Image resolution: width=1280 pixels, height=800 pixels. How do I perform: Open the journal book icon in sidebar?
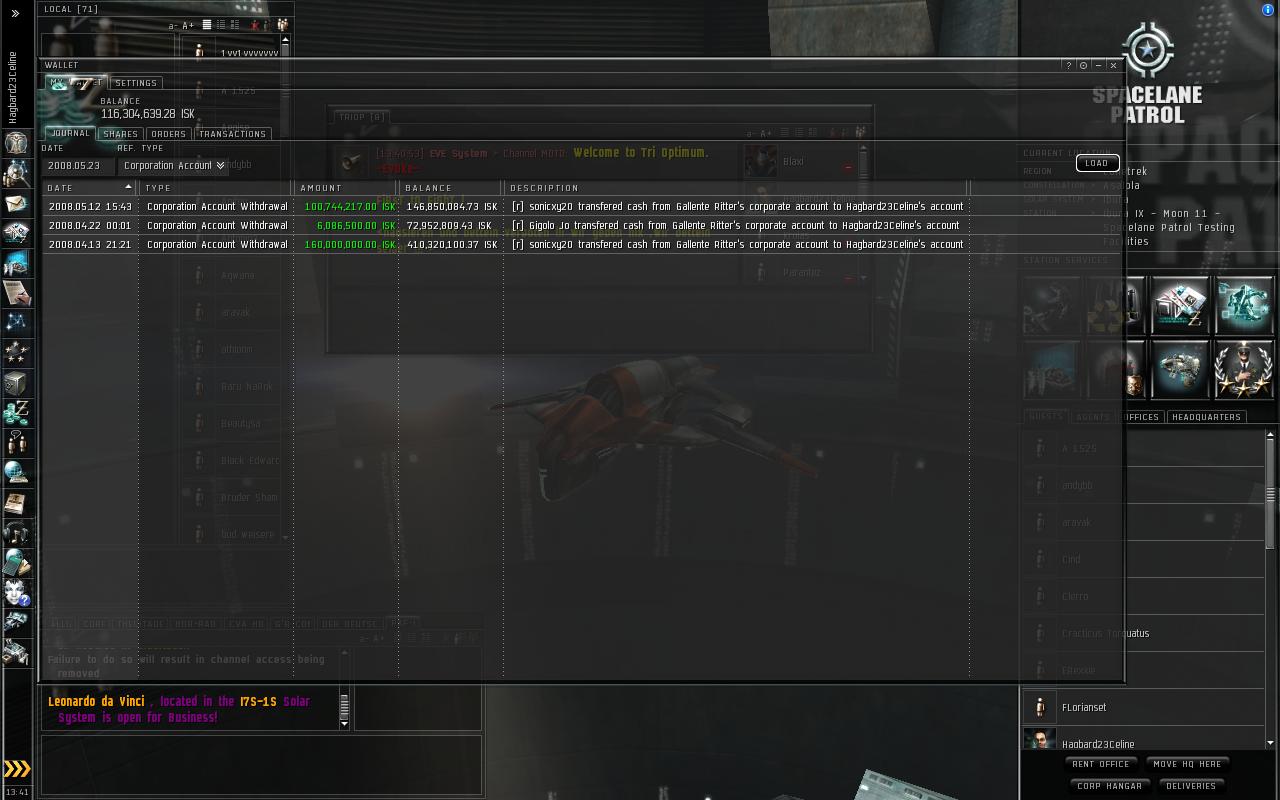point(16,503)
